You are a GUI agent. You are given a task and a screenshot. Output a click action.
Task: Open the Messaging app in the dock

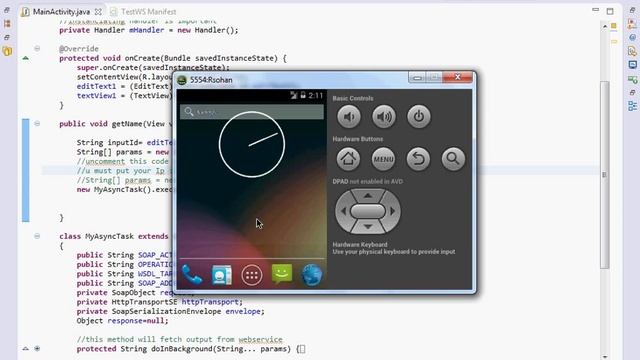(x=282, y=274)
